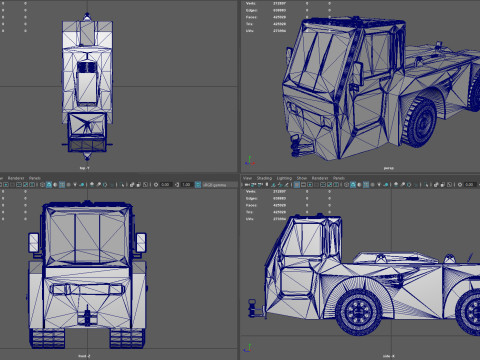
Task: Click Shadows icon in front panel toolbar
Action: click(x=82, y=185)
